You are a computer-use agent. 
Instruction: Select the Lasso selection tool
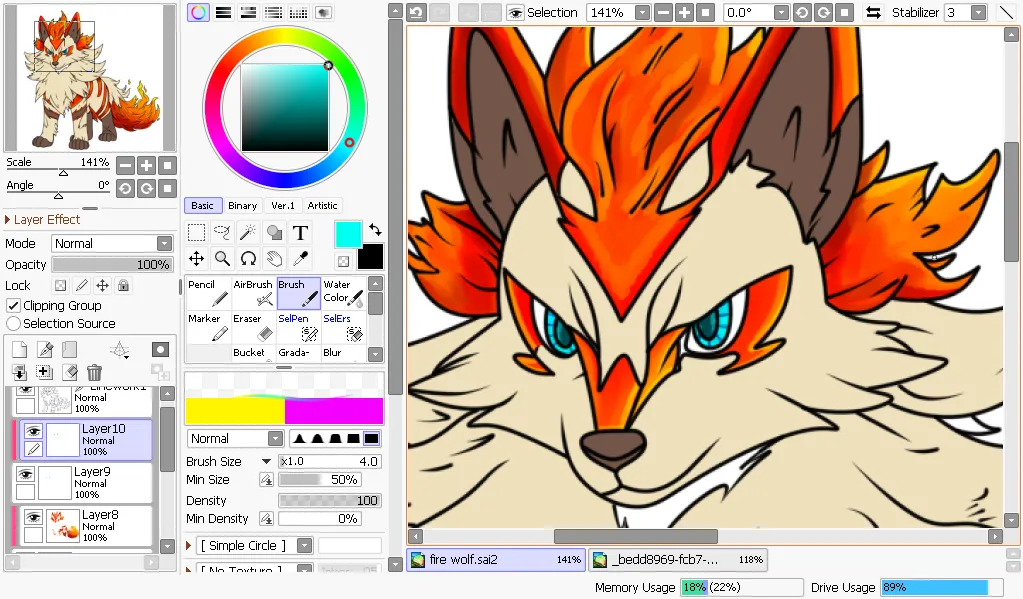(x=222, y=232)
